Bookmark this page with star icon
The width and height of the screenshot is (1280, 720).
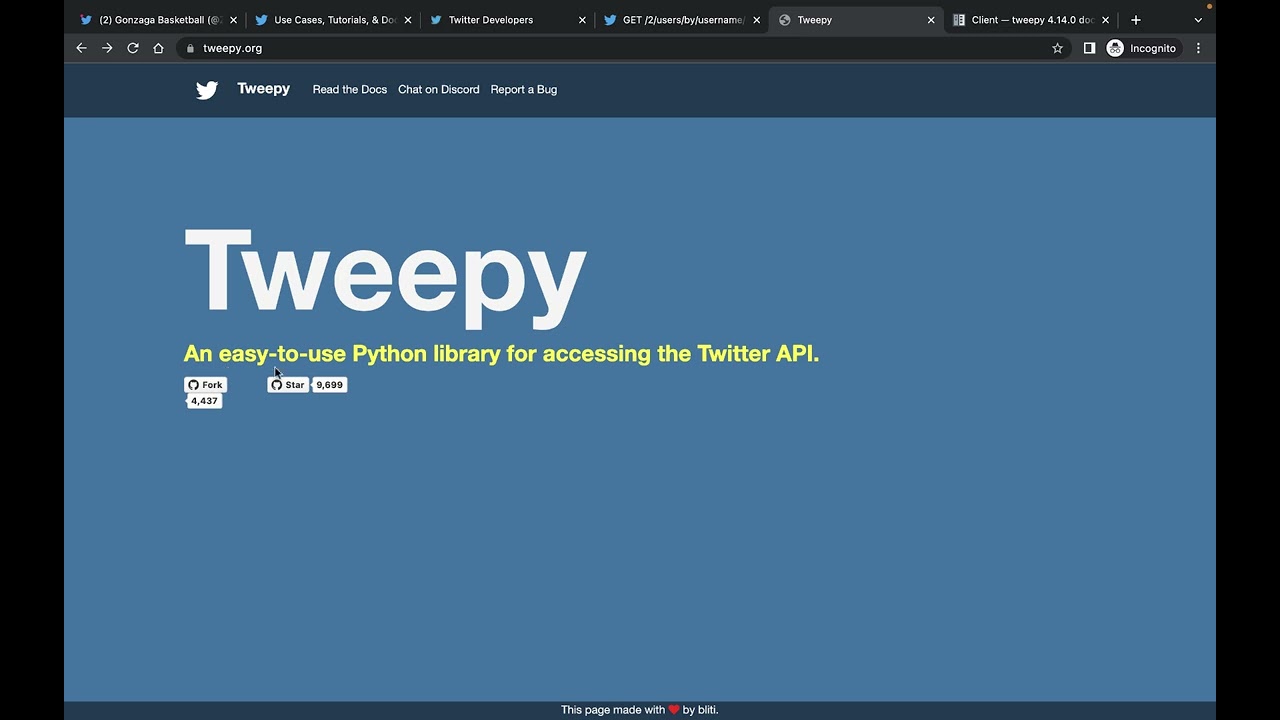coord(1057,48)
